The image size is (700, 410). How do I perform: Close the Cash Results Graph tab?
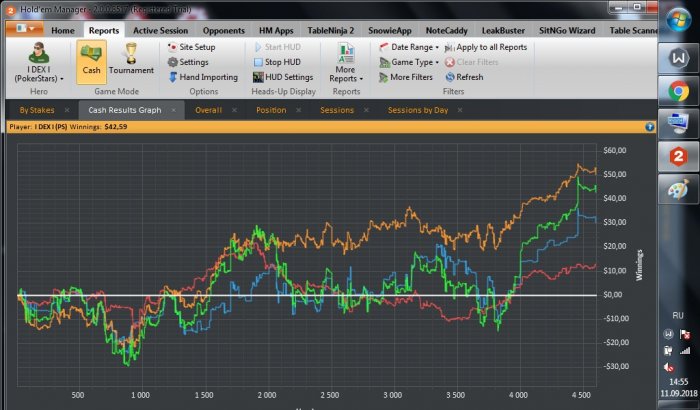point(174,110)
